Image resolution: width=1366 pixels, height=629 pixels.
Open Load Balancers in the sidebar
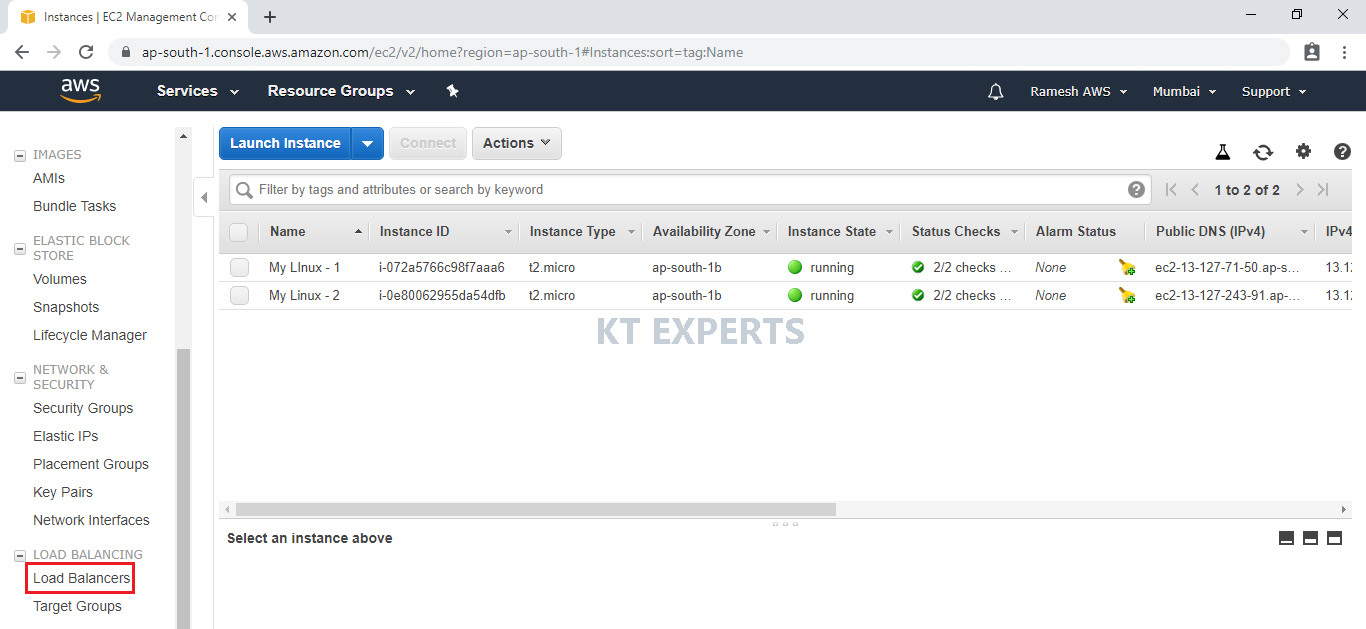point(81,578)
